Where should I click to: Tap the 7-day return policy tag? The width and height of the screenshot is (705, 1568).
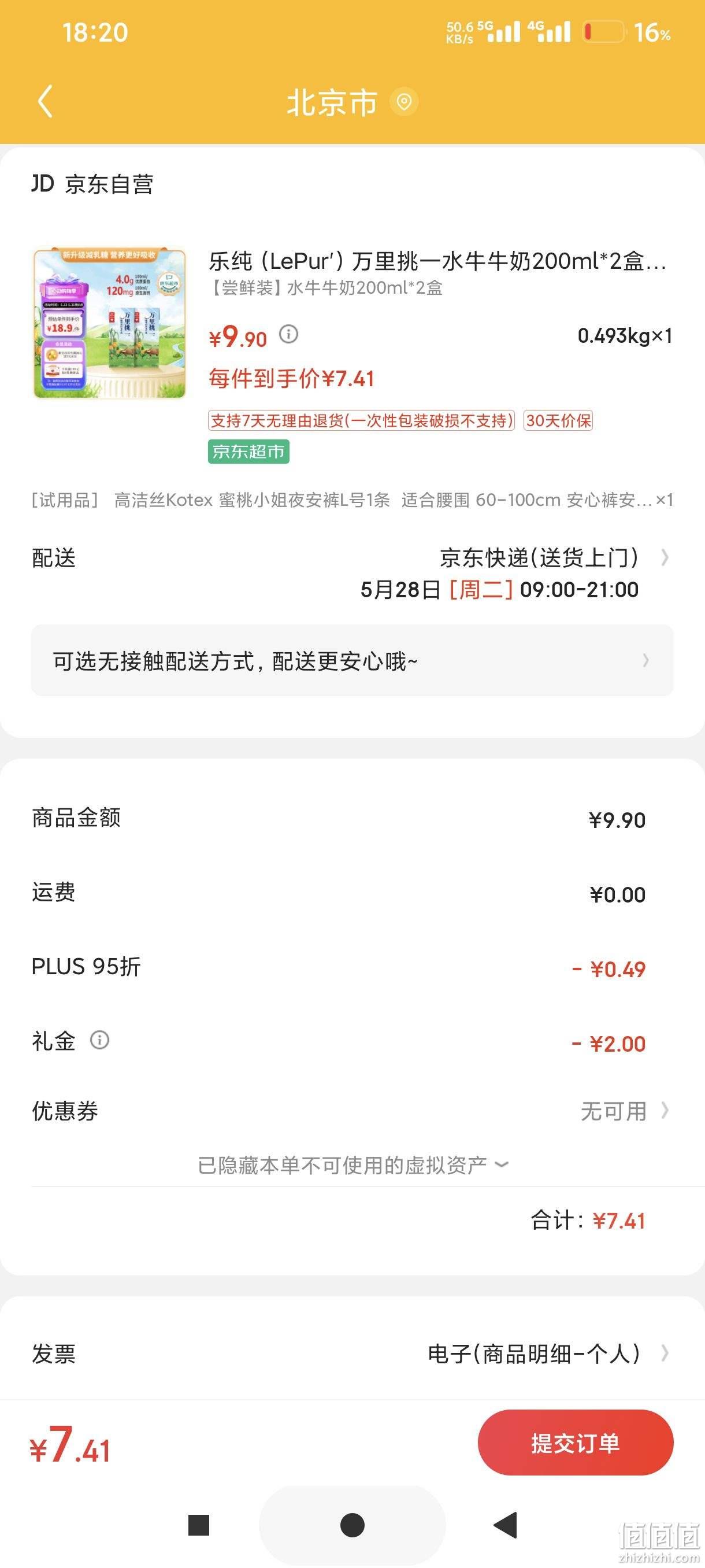(361, 420)
